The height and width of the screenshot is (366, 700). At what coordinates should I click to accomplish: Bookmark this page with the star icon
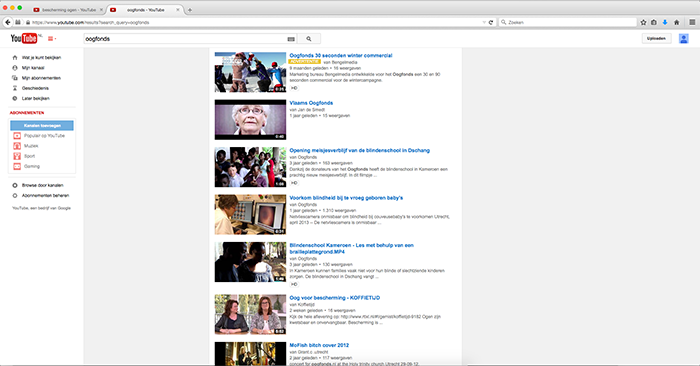pos(643,22)
